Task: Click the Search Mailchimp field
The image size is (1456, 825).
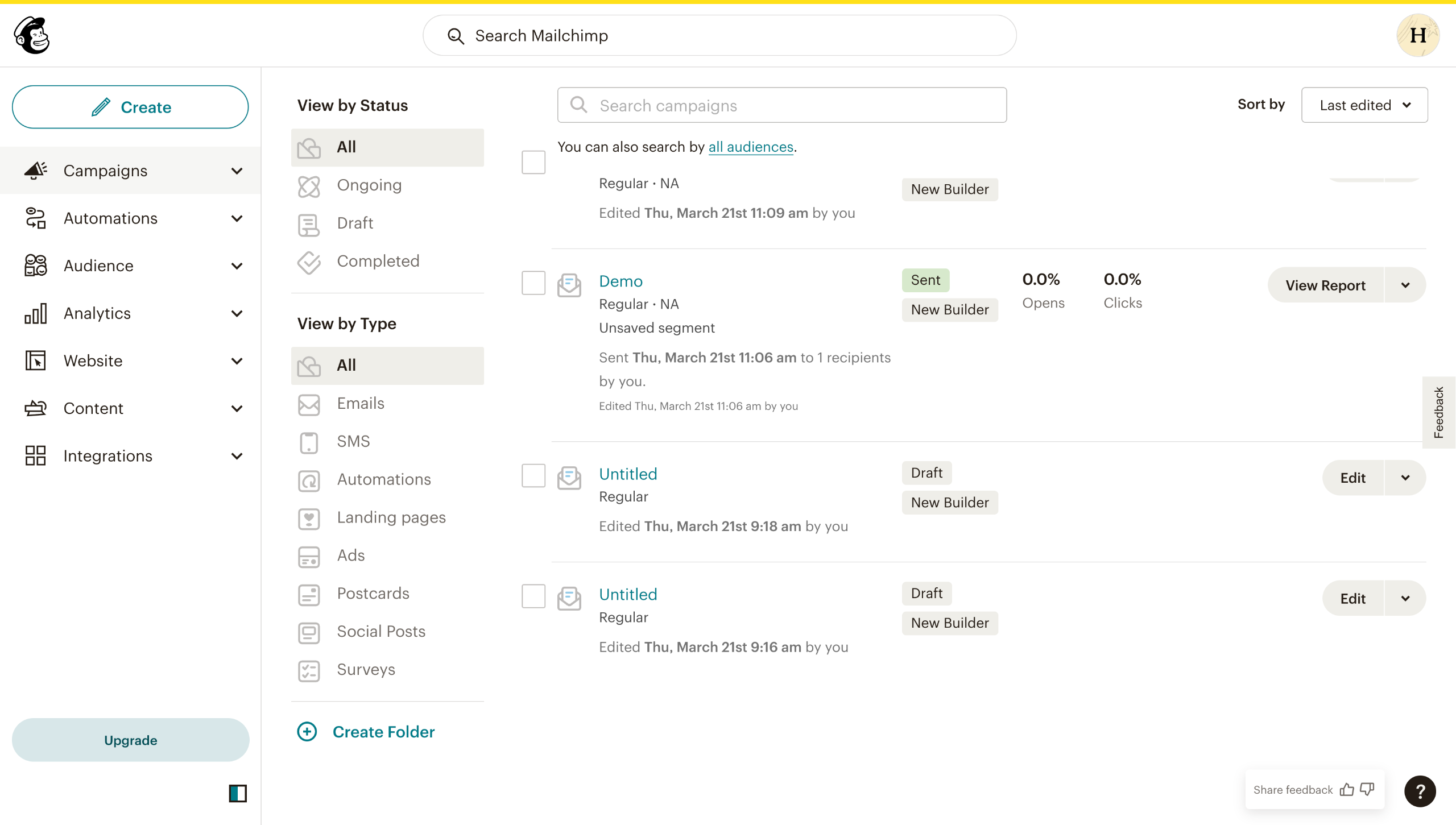Action: pos(719,35)
